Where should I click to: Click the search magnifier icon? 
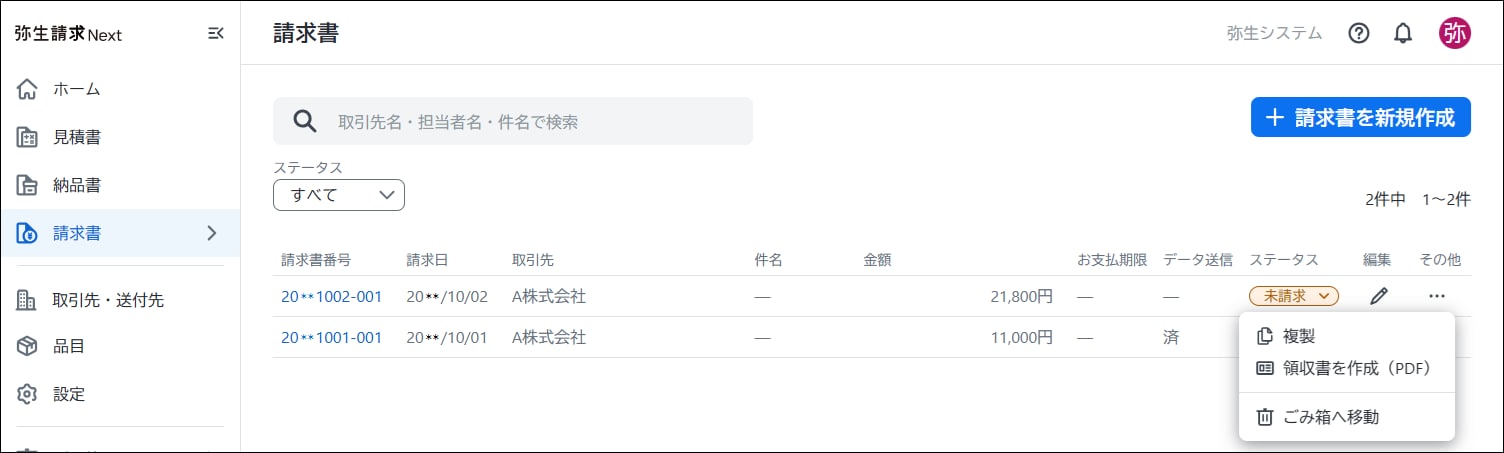pos(305,121)
